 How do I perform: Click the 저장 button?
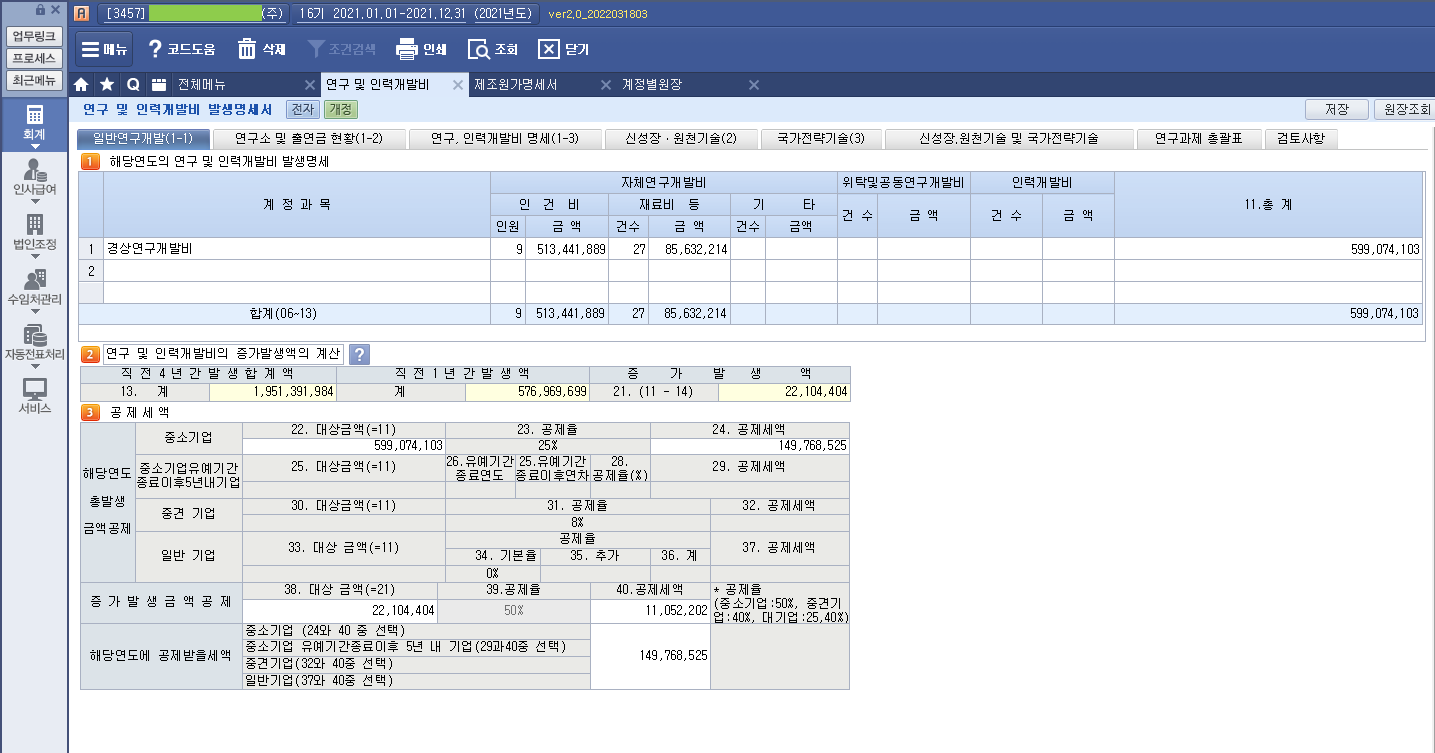[1336, 109]
